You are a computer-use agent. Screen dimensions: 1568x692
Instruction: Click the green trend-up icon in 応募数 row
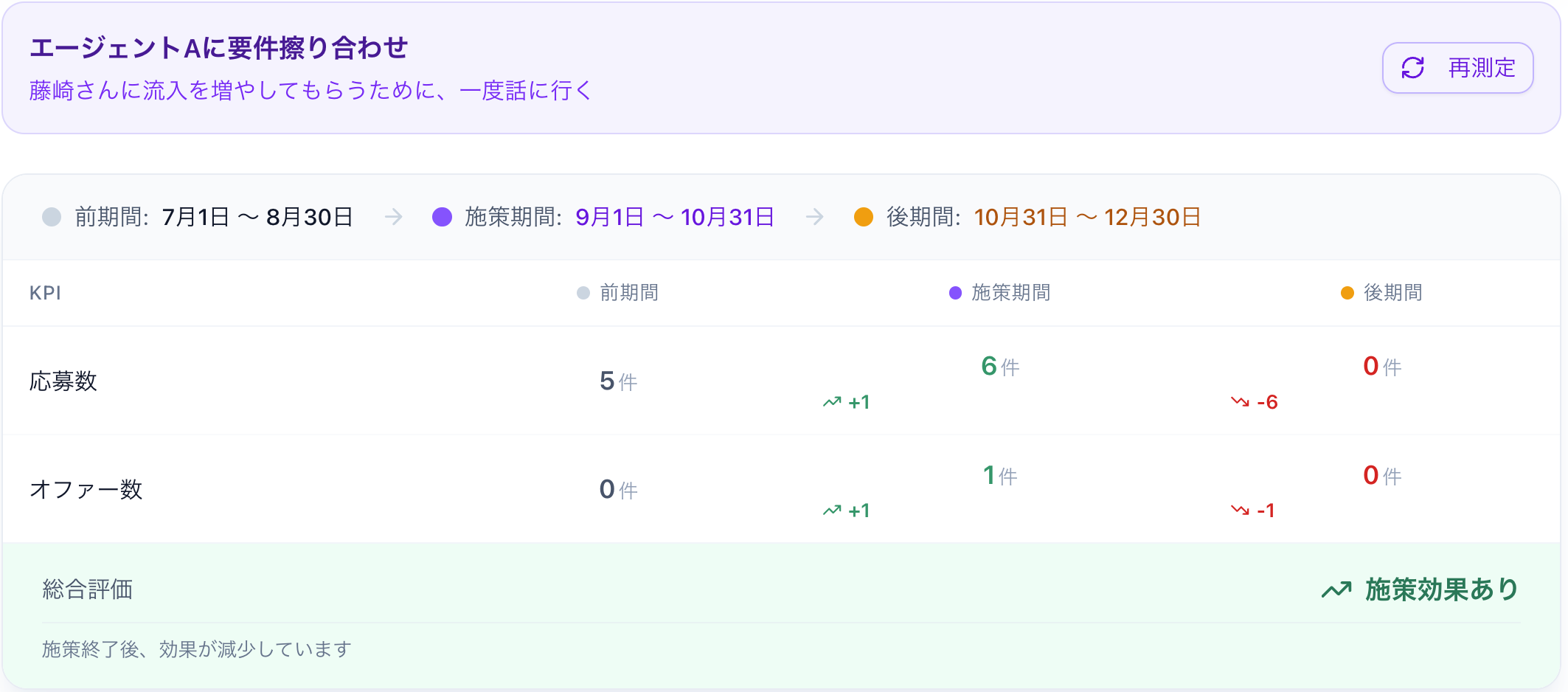[x=832, y=402]
